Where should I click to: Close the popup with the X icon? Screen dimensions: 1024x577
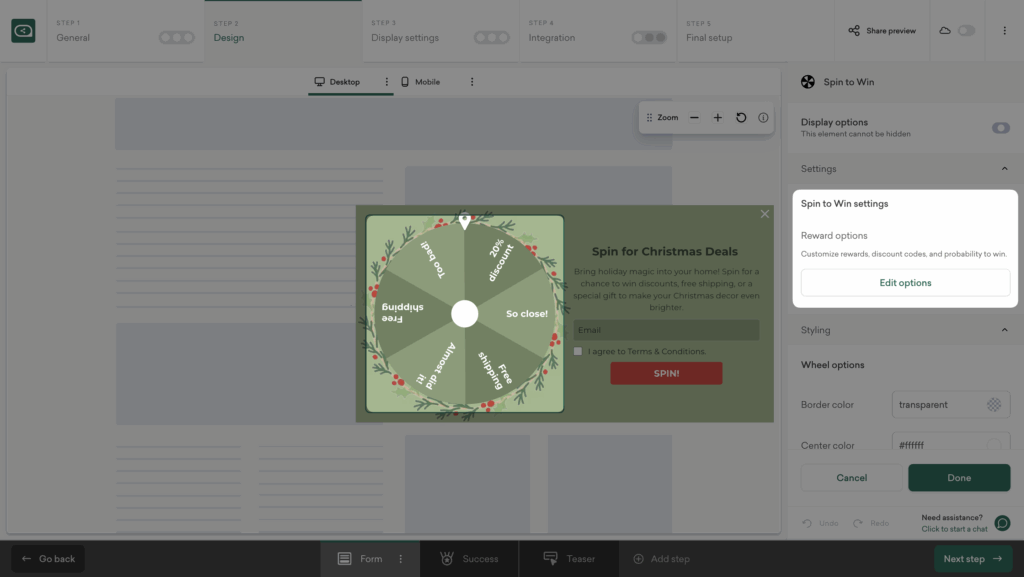pyautogui.click(x=765, y=214)
